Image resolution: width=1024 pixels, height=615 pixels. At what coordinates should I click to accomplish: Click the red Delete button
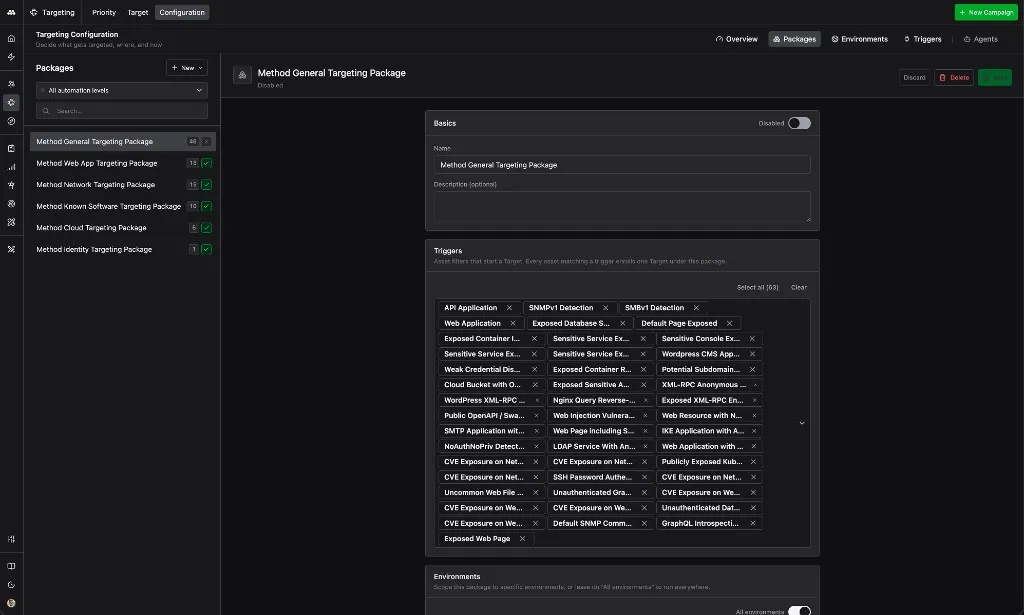click(954, 78)
